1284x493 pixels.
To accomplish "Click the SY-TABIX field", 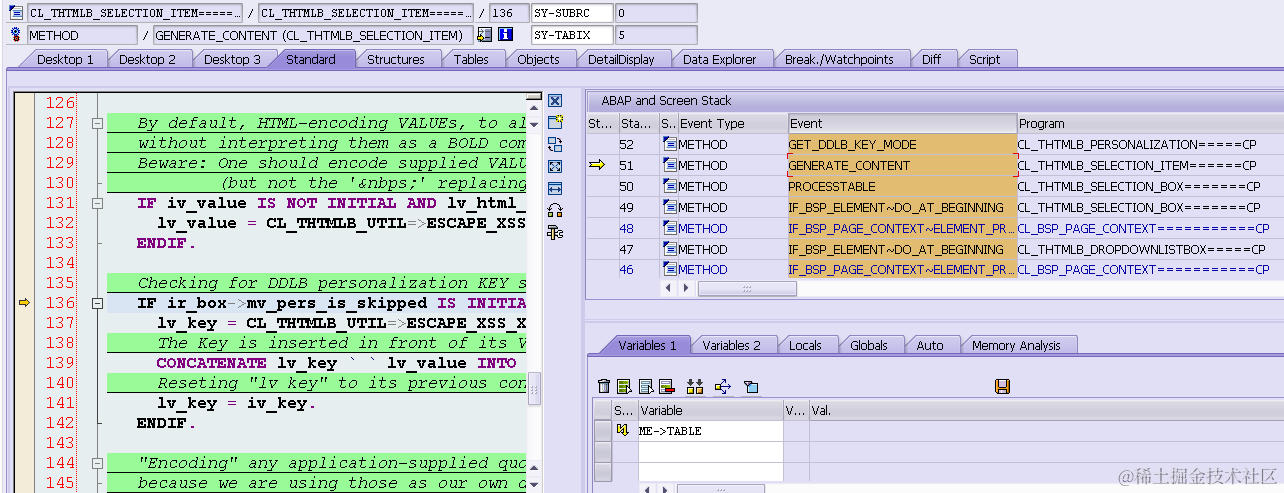I will [571, 35].
